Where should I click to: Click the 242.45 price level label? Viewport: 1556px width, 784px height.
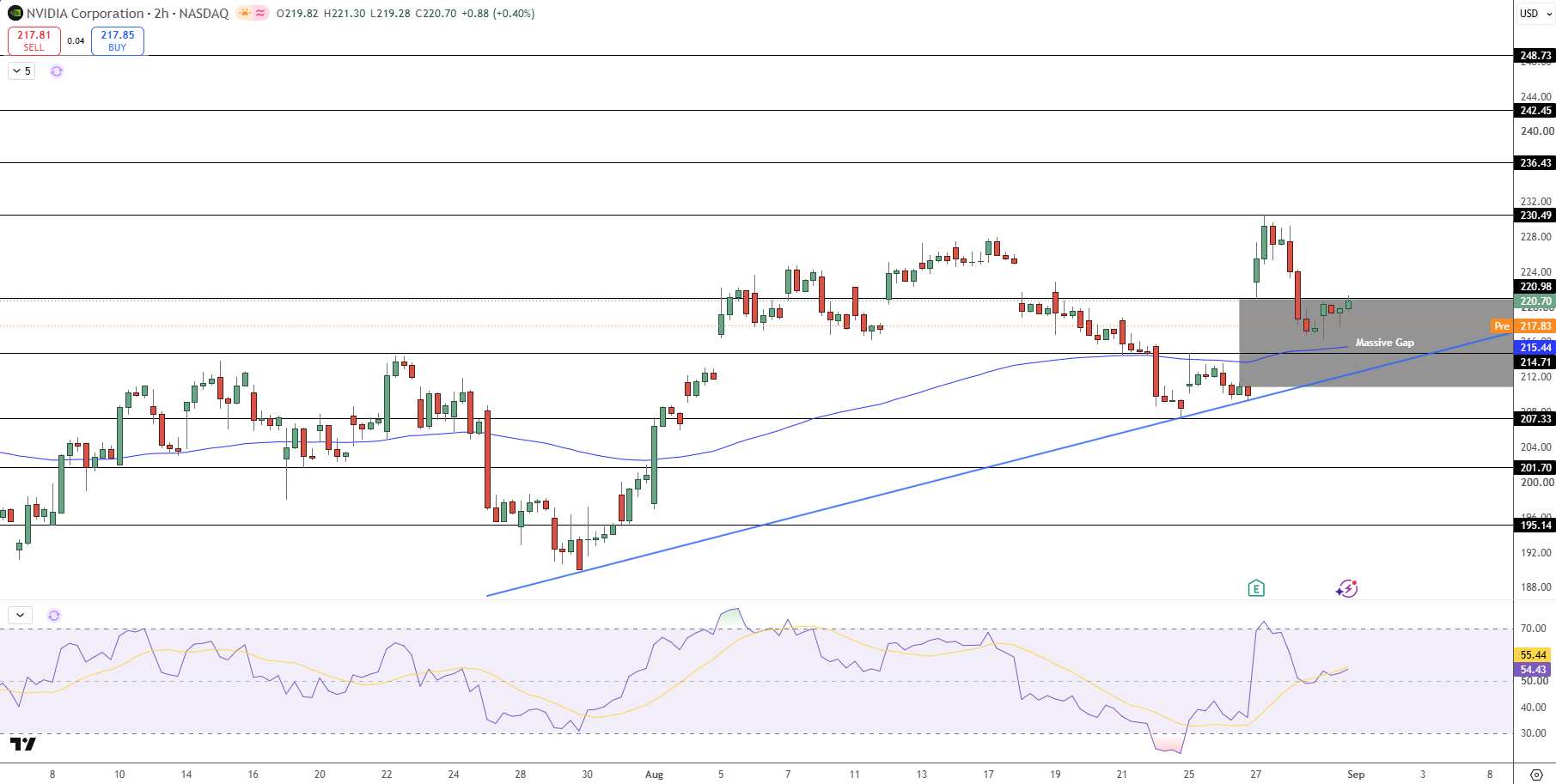point(1535,111)
